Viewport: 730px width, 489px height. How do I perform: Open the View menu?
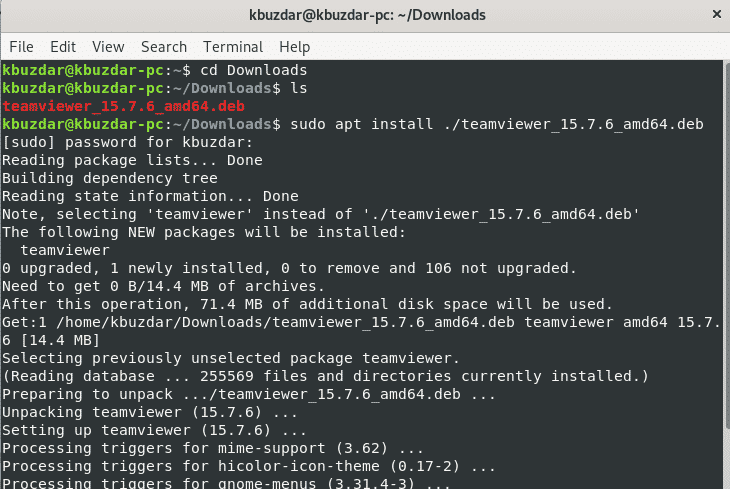(108, 47)
